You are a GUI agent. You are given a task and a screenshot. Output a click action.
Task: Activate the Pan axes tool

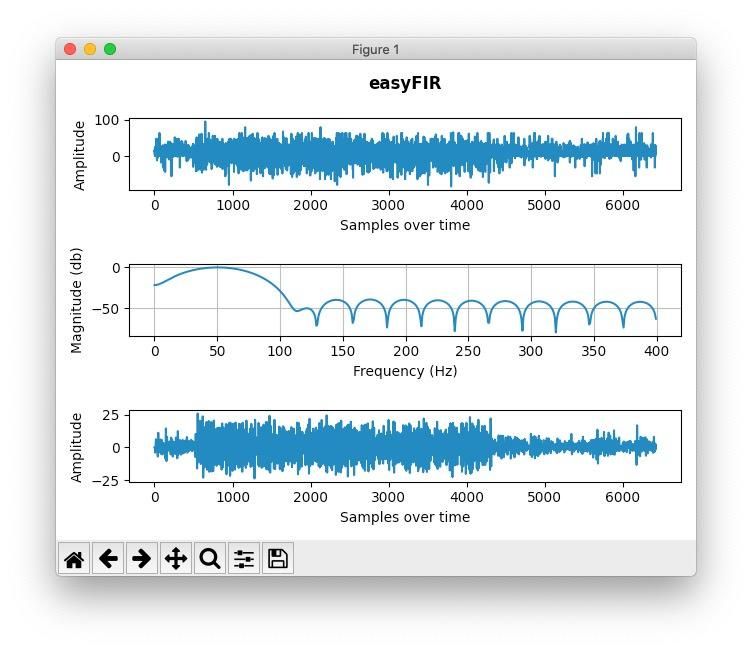point(176,558)
